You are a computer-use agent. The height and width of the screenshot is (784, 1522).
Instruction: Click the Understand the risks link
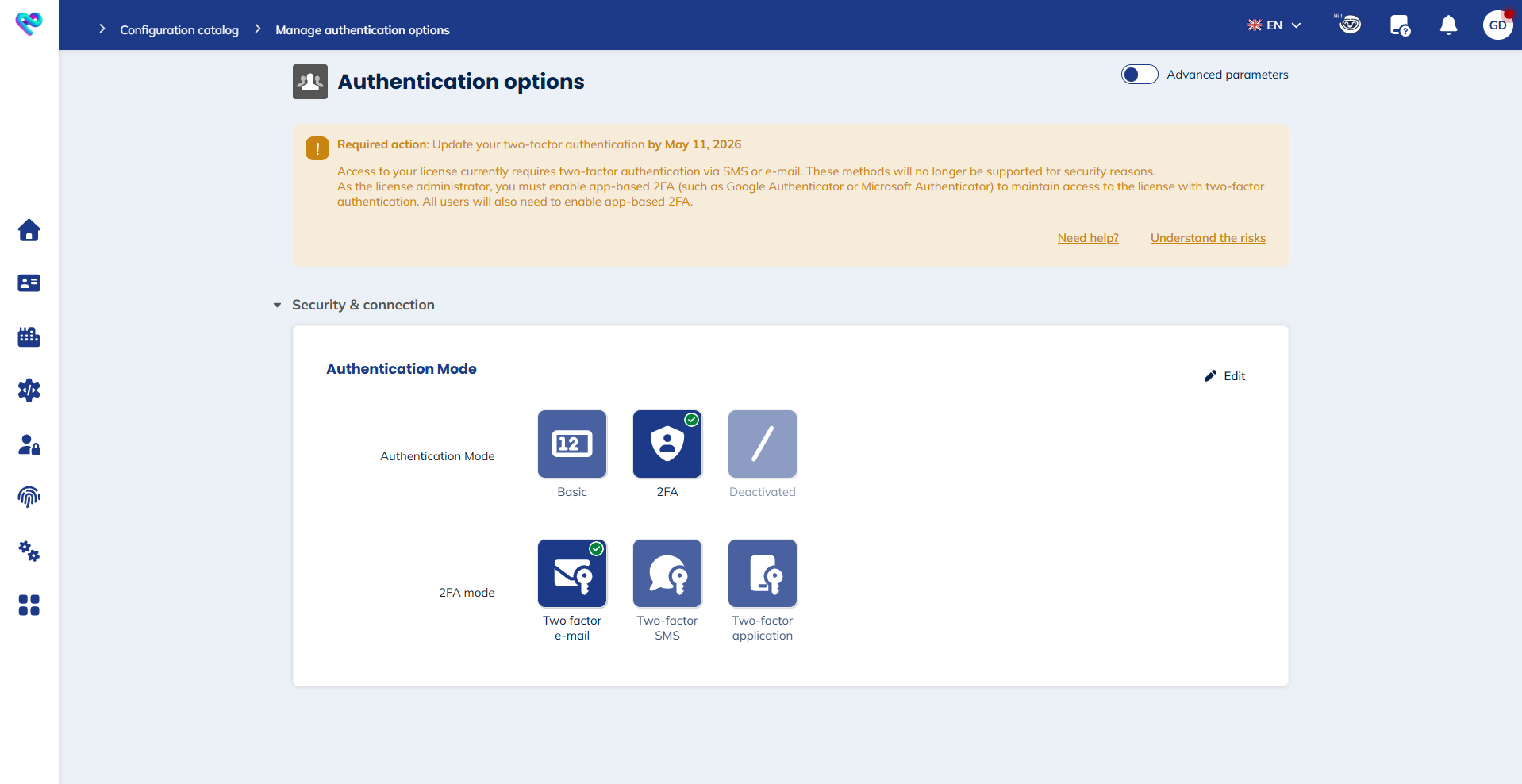[x=1207, y=237]
